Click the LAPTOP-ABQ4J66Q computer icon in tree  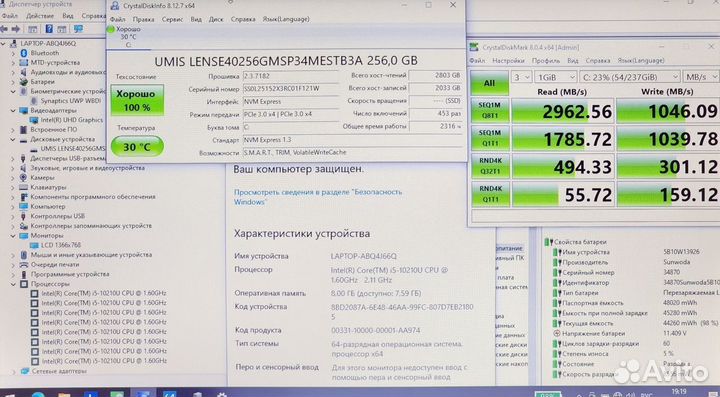tap(13, 43)
